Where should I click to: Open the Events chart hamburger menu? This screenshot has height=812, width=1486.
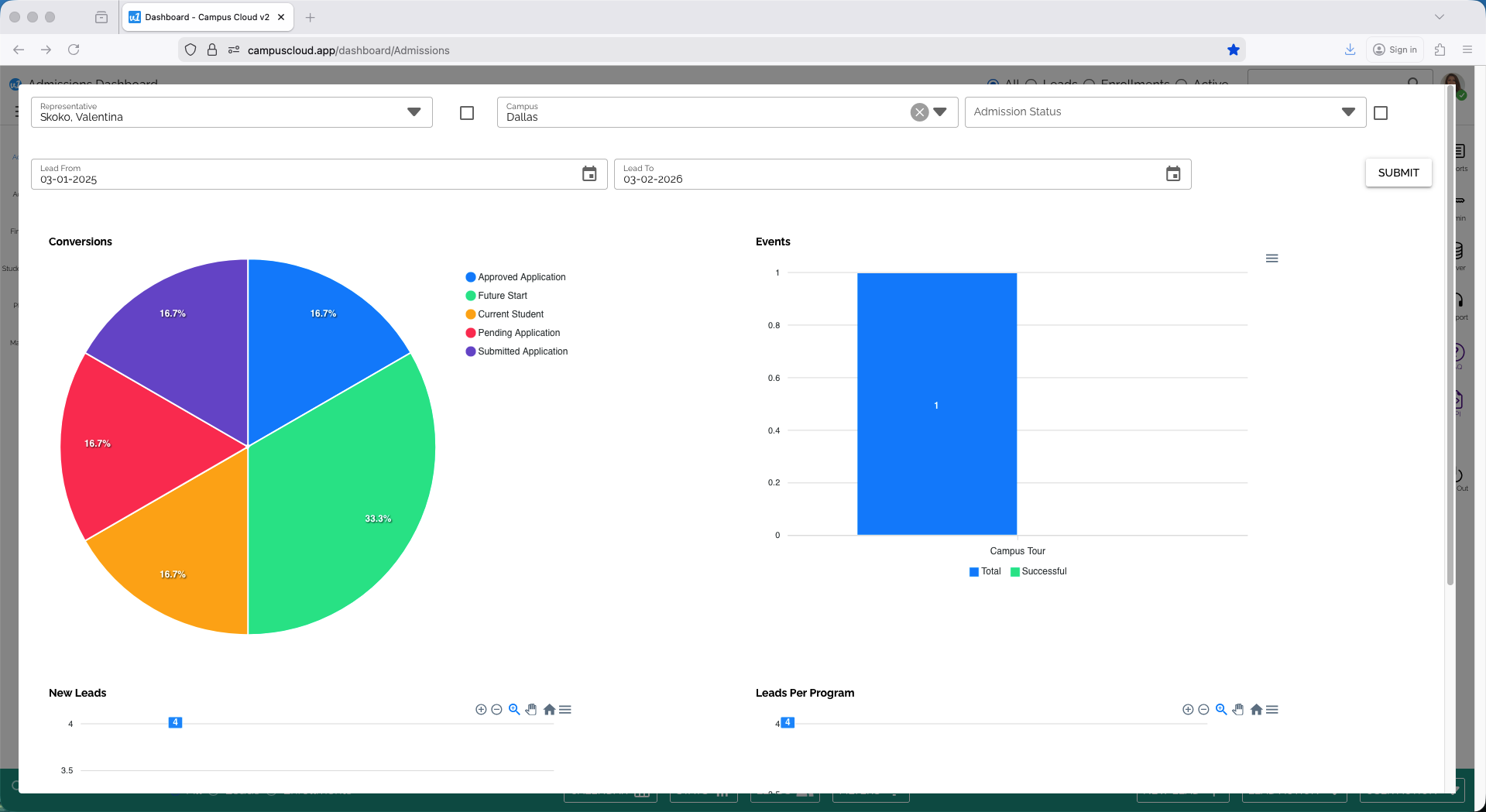point(1271,258)
